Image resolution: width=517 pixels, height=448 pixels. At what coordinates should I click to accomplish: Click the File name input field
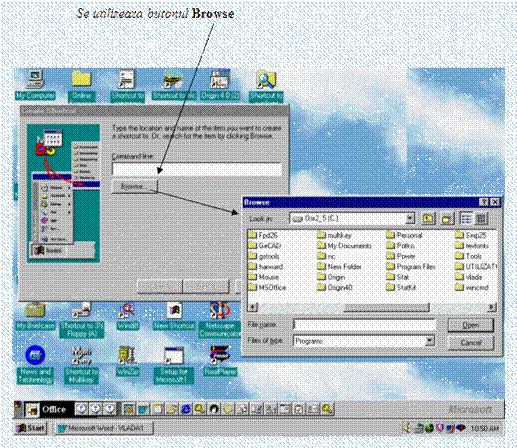[x=365, y=325]
